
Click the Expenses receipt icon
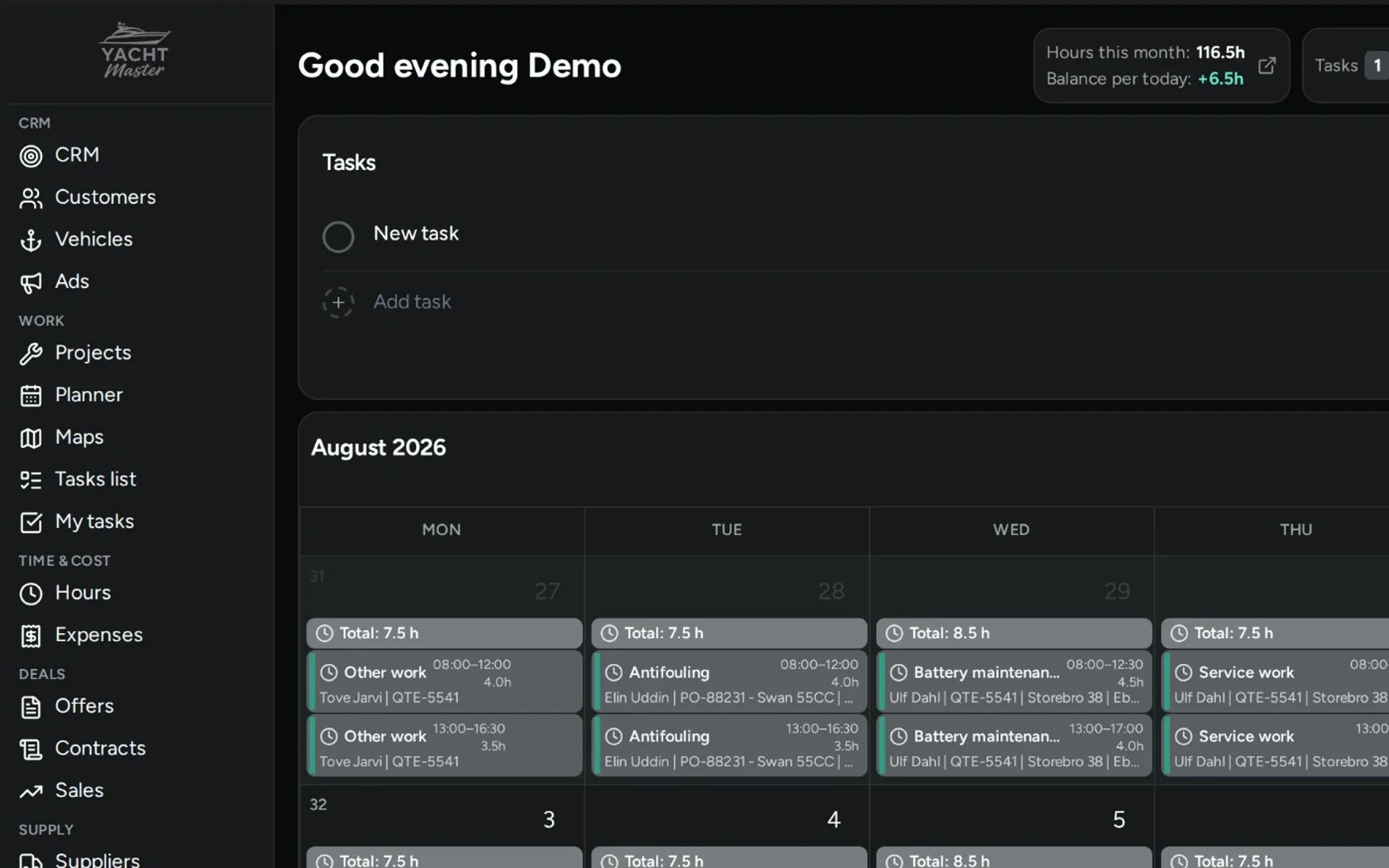tap(30, 636)
